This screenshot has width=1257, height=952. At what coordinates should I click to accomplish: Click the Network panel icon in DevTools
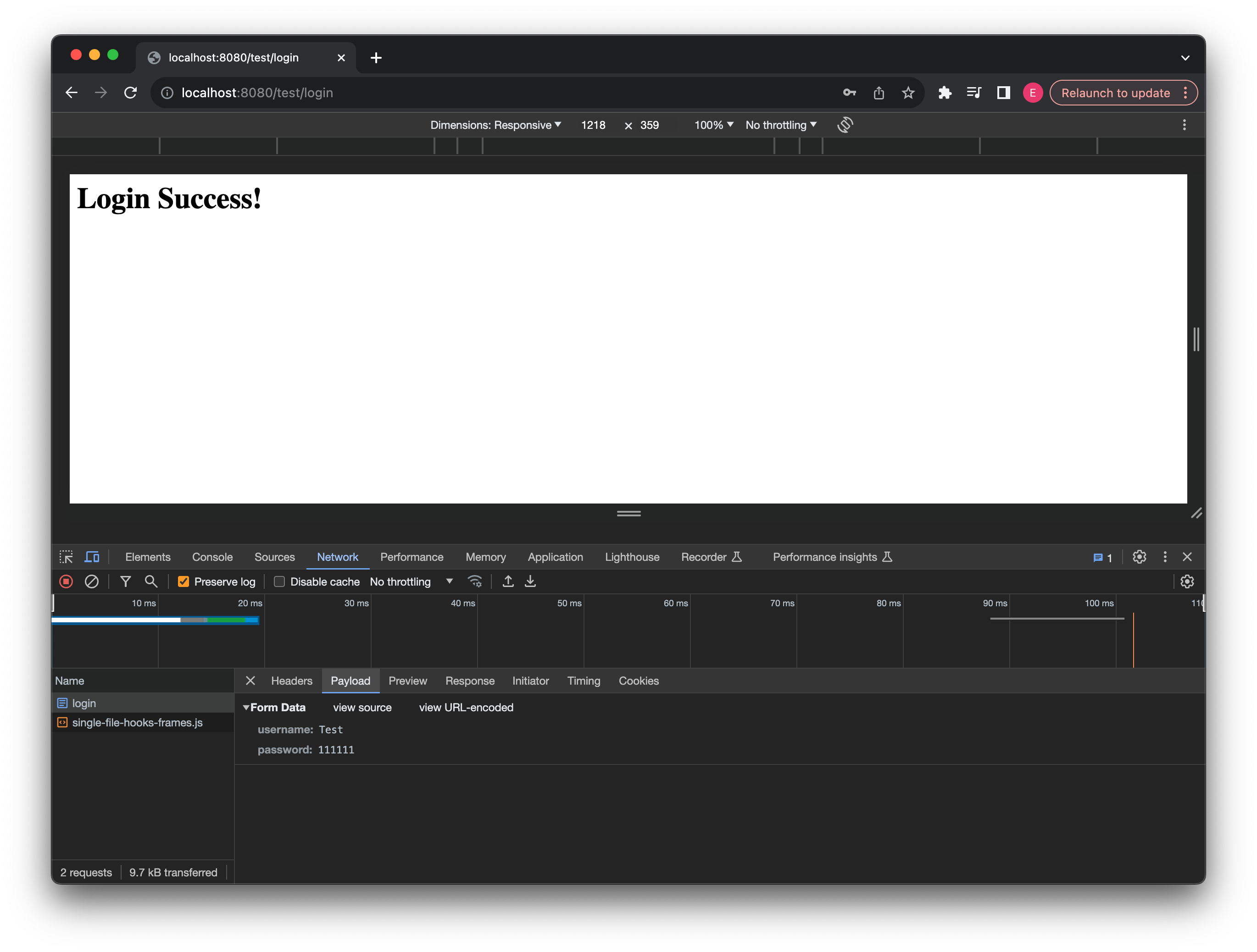point(337,557)
